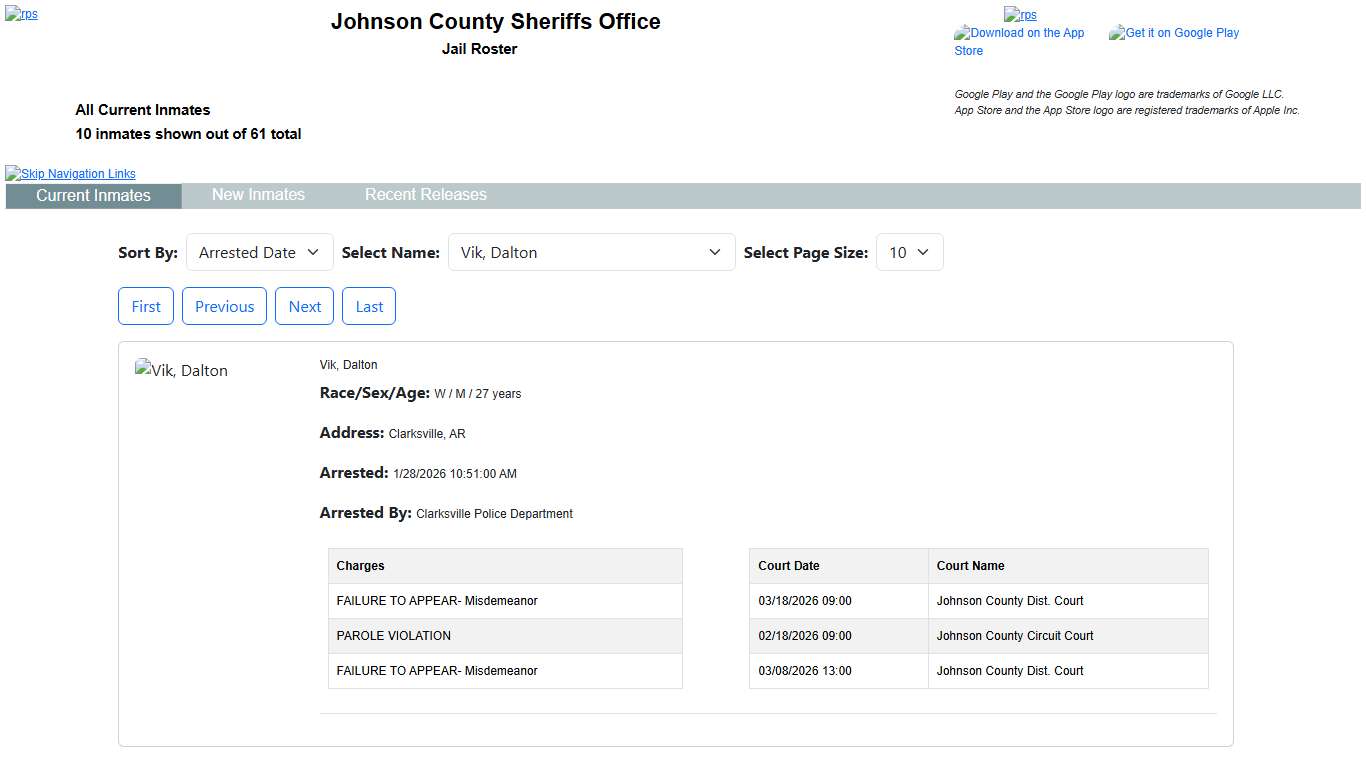
Task: Click the rps image link above the app store badges
Action: 1020,15
